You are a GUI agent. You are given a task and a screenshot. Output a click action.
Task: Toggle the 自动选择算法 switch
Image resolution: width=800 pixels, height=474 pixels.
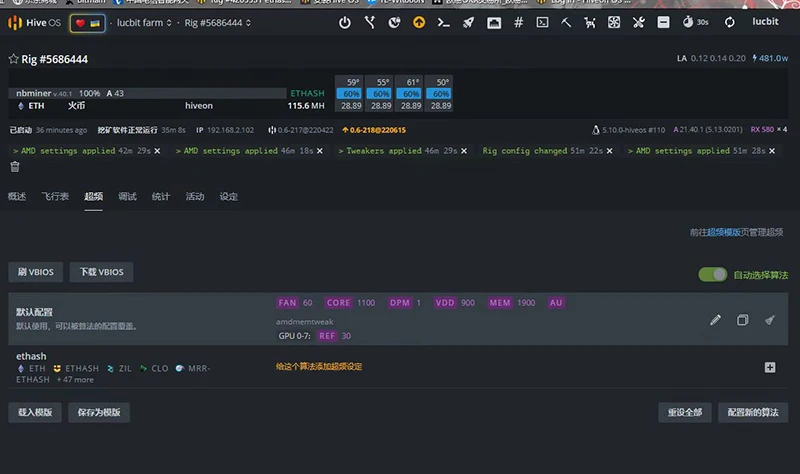713,274
